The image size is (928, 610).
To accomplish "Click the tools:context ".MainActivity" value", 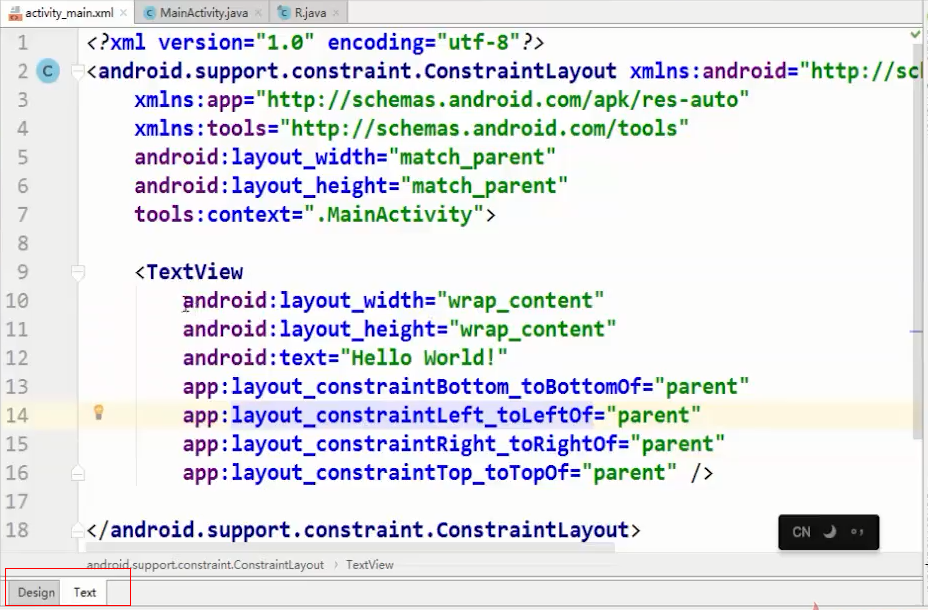I will click(394, 214).
